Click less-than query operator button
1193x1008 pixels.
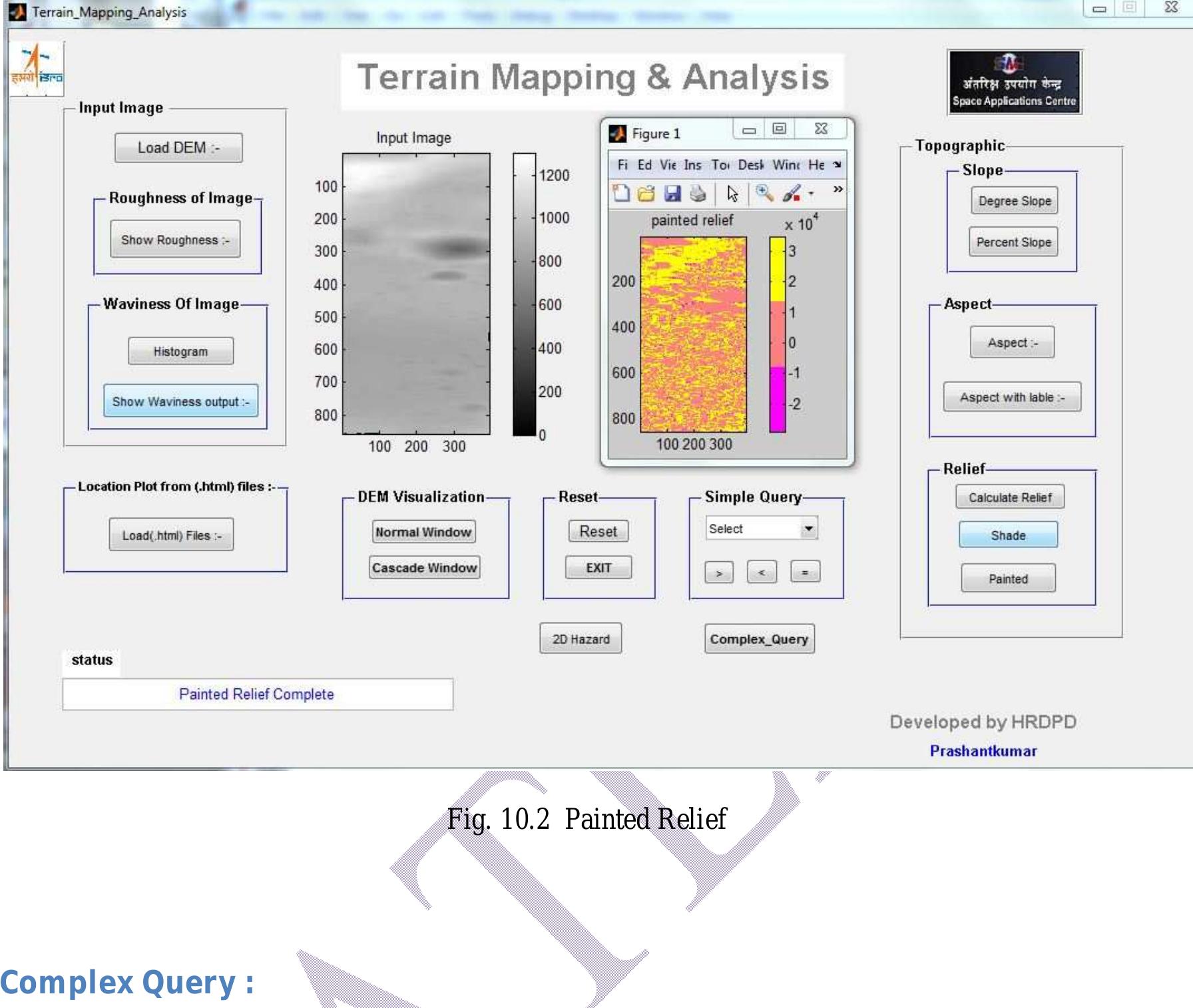pyautogui.click(x=762, y=573)
